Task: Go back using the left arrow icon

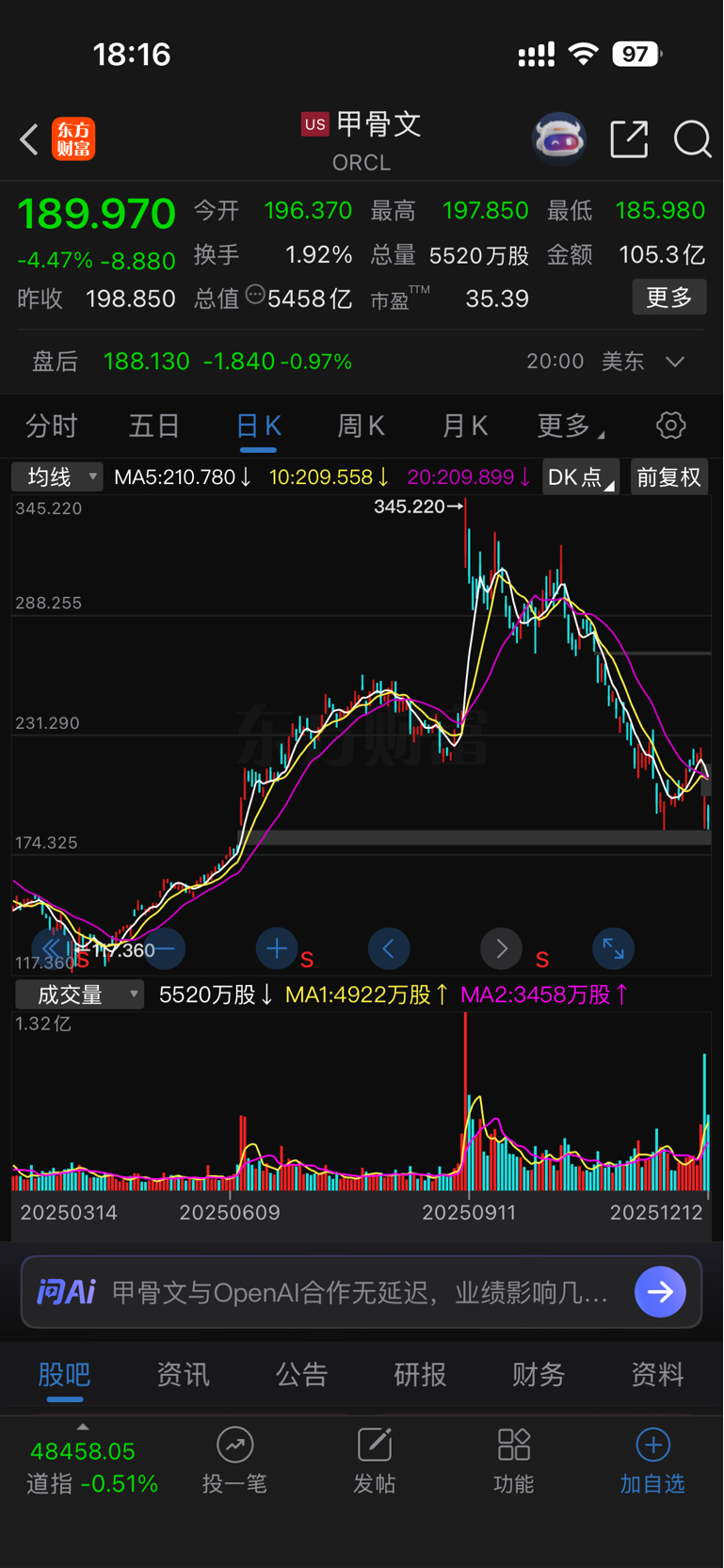Action: (x=29, y=139)
